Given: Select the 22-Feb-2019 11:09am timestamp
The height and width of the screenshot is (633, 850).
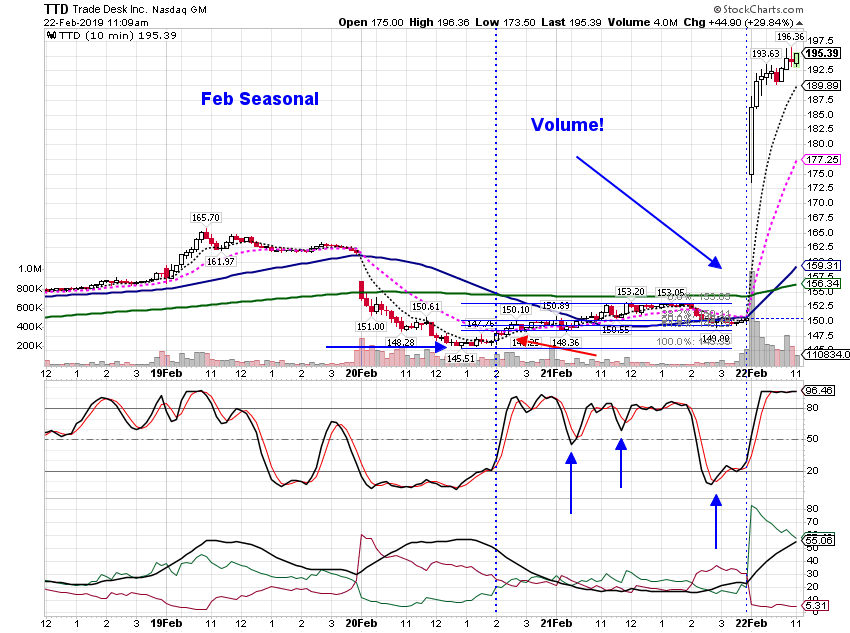Looking at the screenshot, I should point(96,23).
